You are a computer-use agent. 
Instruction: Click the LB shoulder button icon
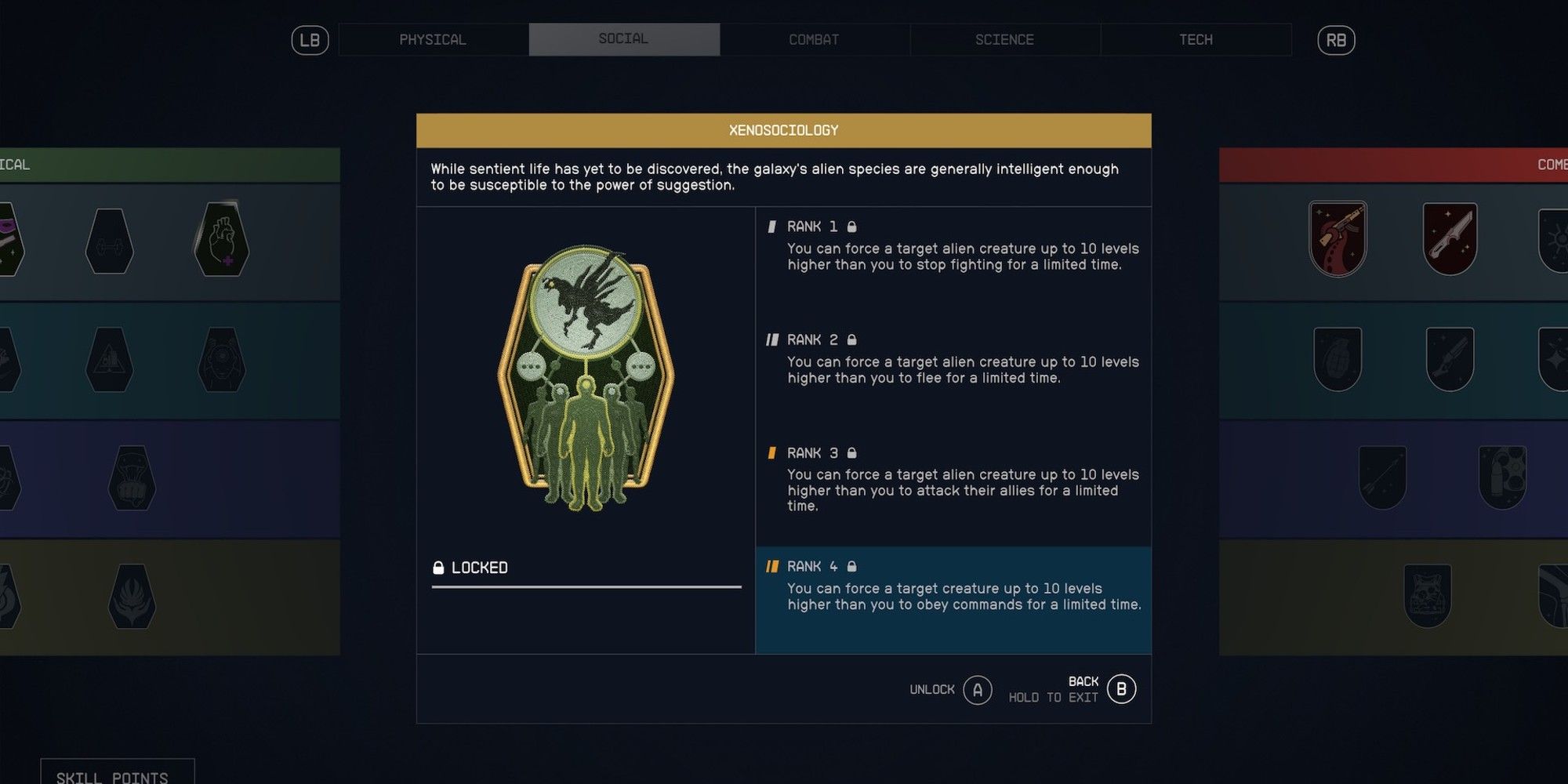pyautogui.click(x=310, y=40)
